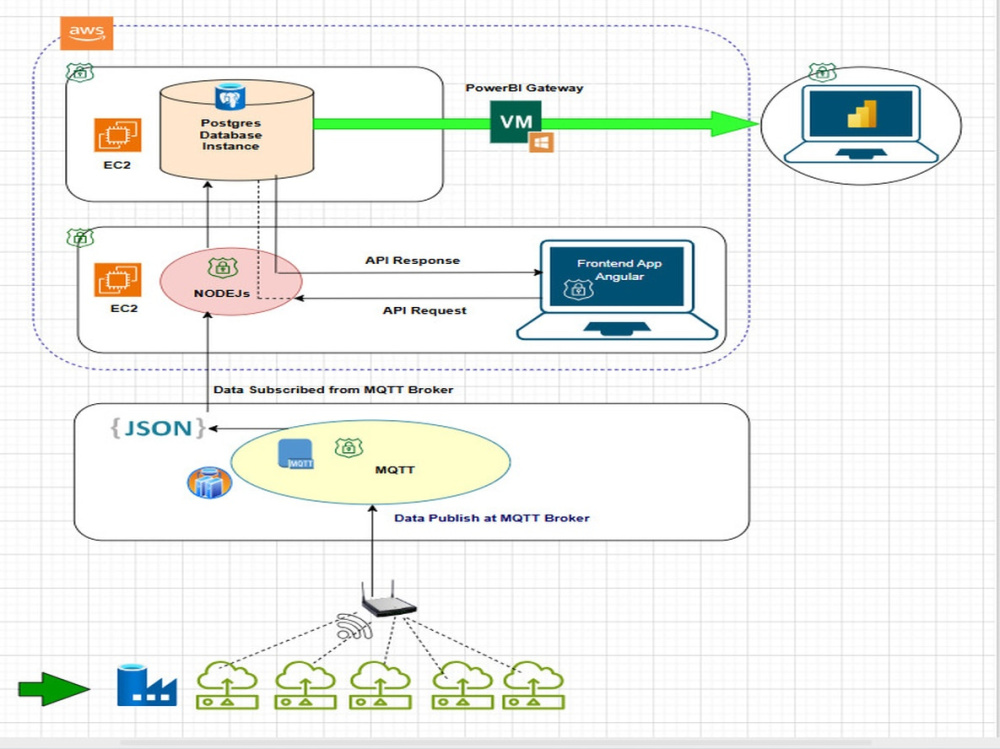Select the IoT cloud device icon nearest the factory
1000x749 pixels.
(227, 686)
